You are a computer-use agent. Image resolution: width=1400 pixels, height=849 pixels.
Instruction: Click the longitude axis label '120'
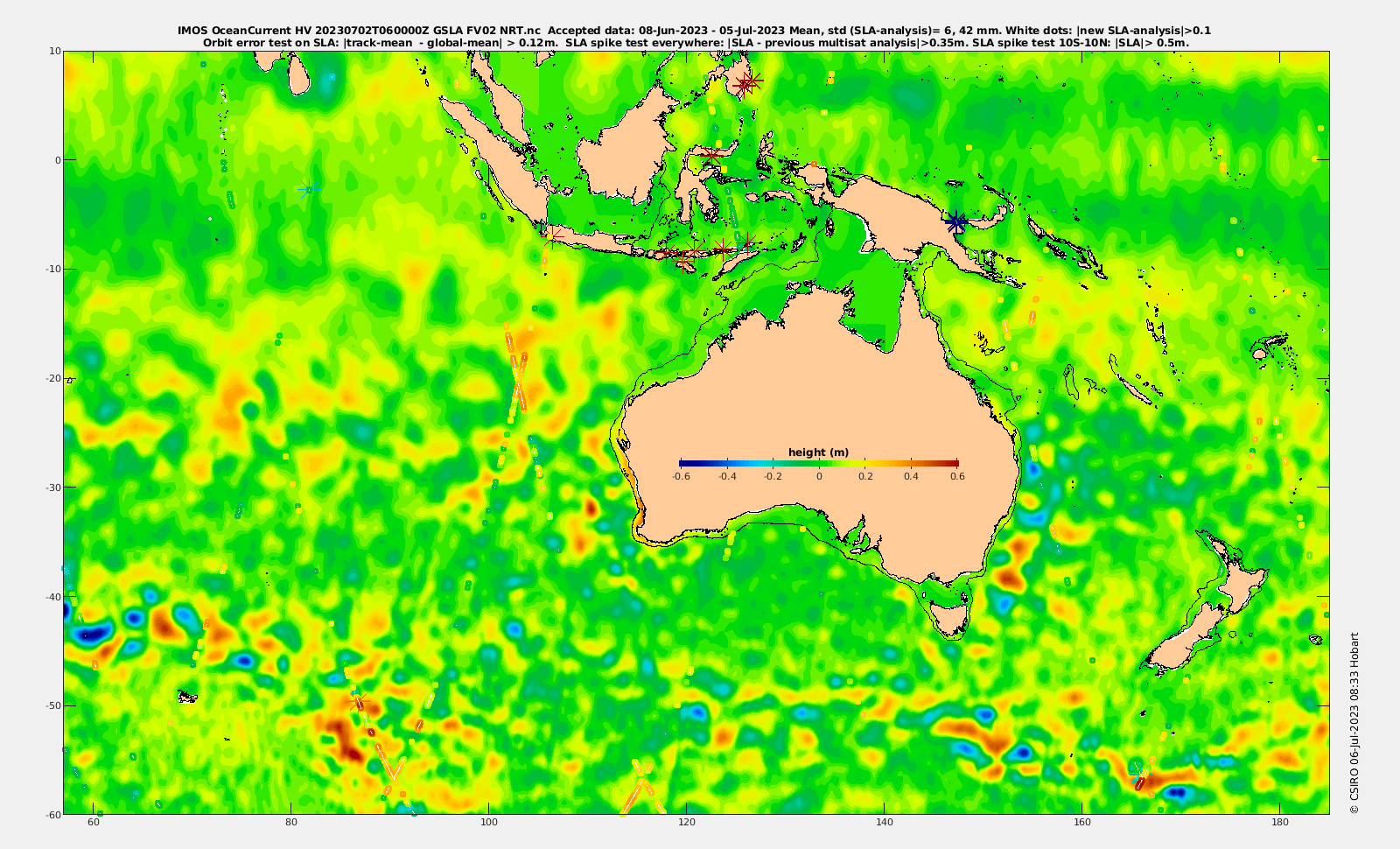pyautogui.click(x=687, y=823)
